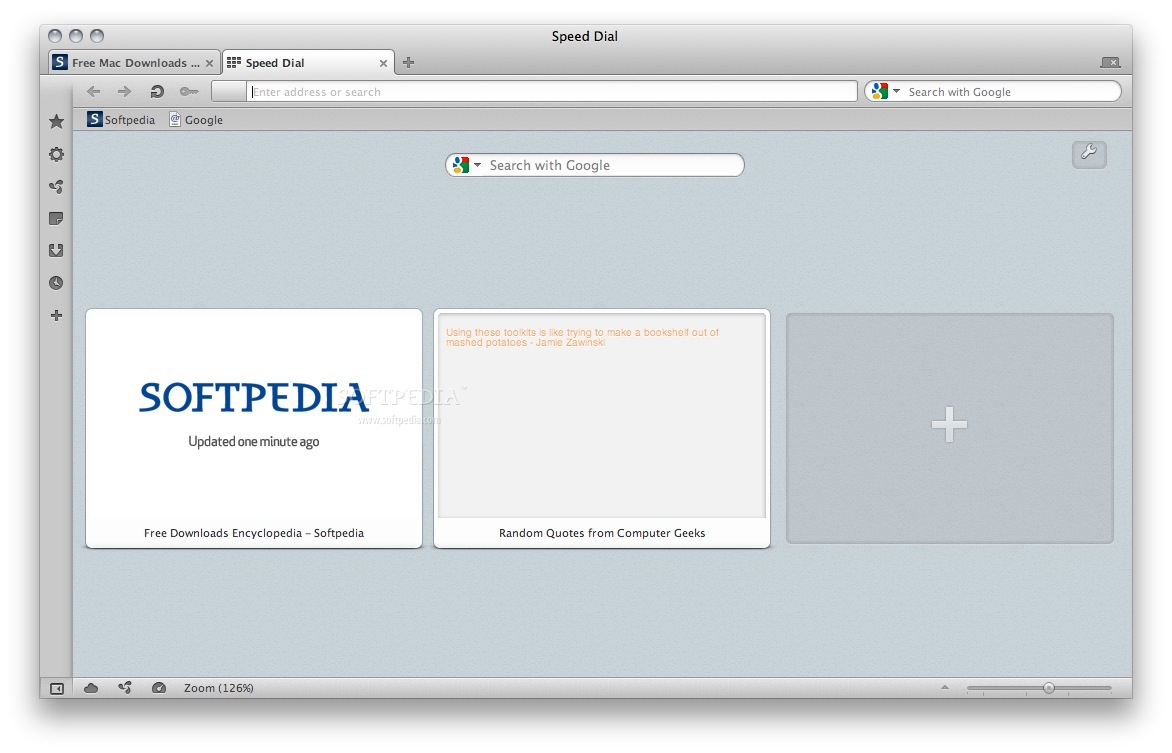Open a new tab with plus button
1172x753 pixels.
pos(408,63)
